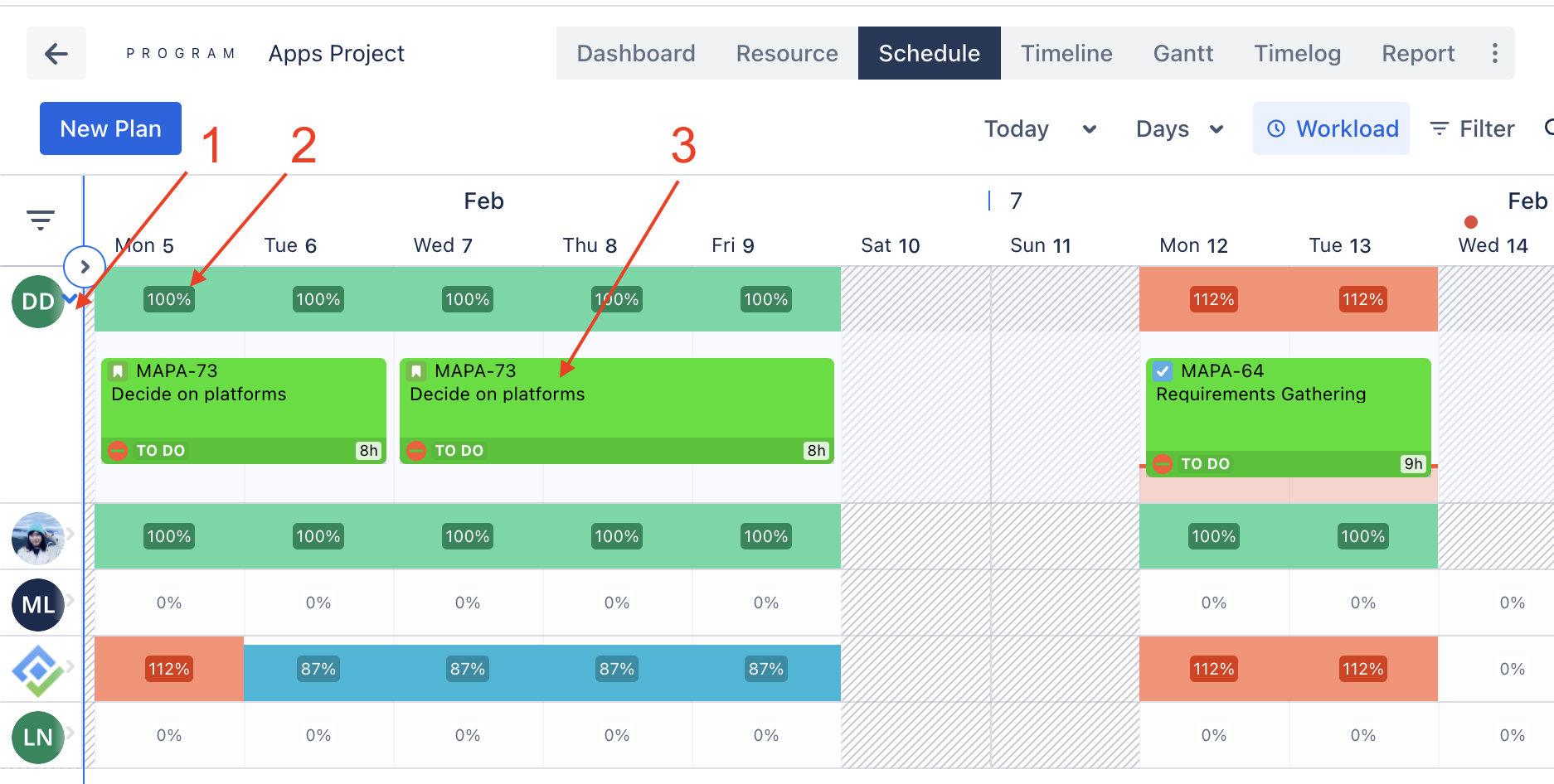Viewport: 1554px width, 784px height.
Task: Toggle the Workload display mode
Action: 1331,128
